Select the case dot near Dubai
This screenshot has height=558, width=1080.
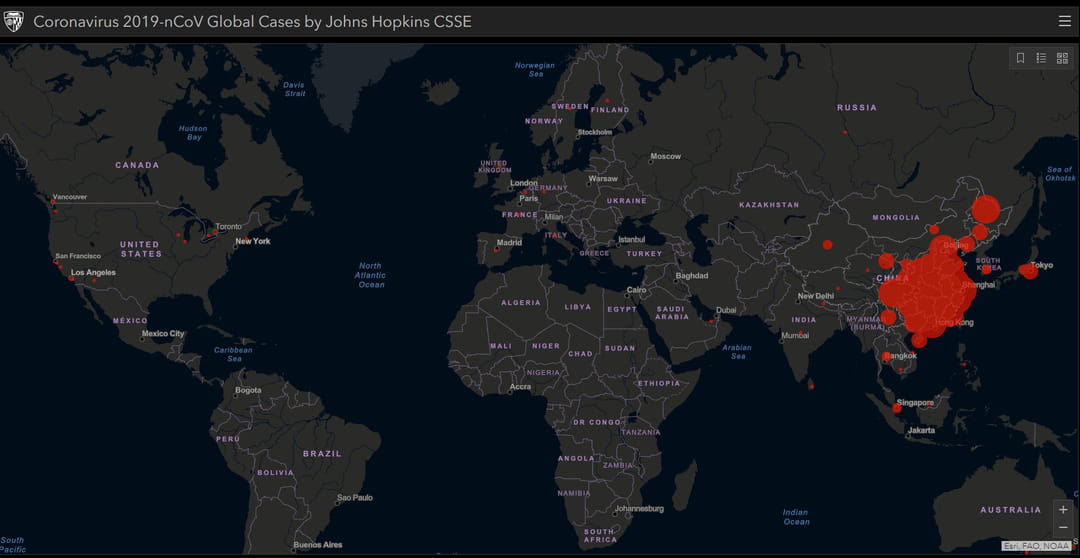pos(711,320)
